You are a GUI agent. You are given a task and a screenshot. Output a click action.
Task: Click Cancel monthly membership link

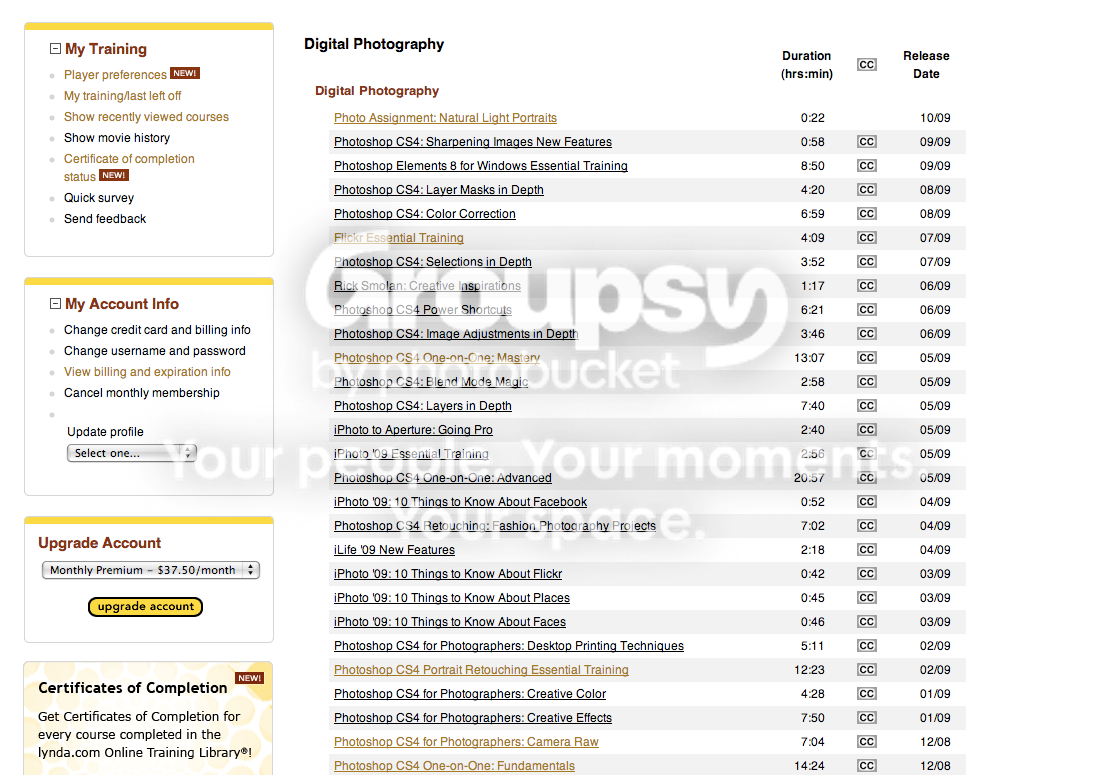pyautogui.click(x=142, y=392)
